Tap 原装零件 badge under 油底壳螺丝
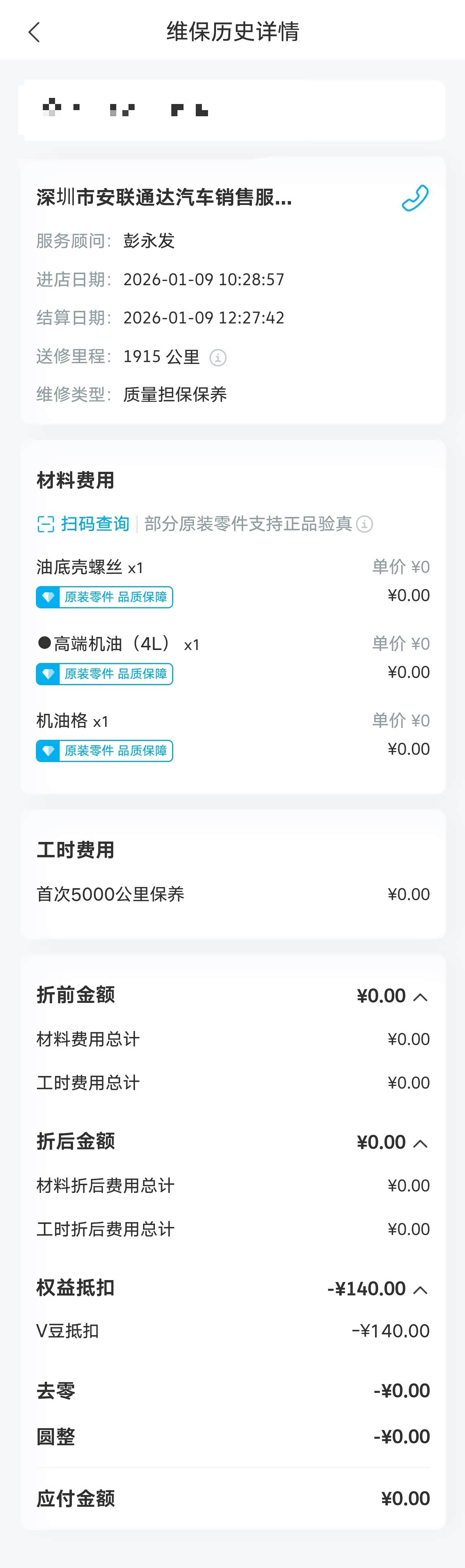The height and width of the screenshot is (1568, 465). point(105,597)
